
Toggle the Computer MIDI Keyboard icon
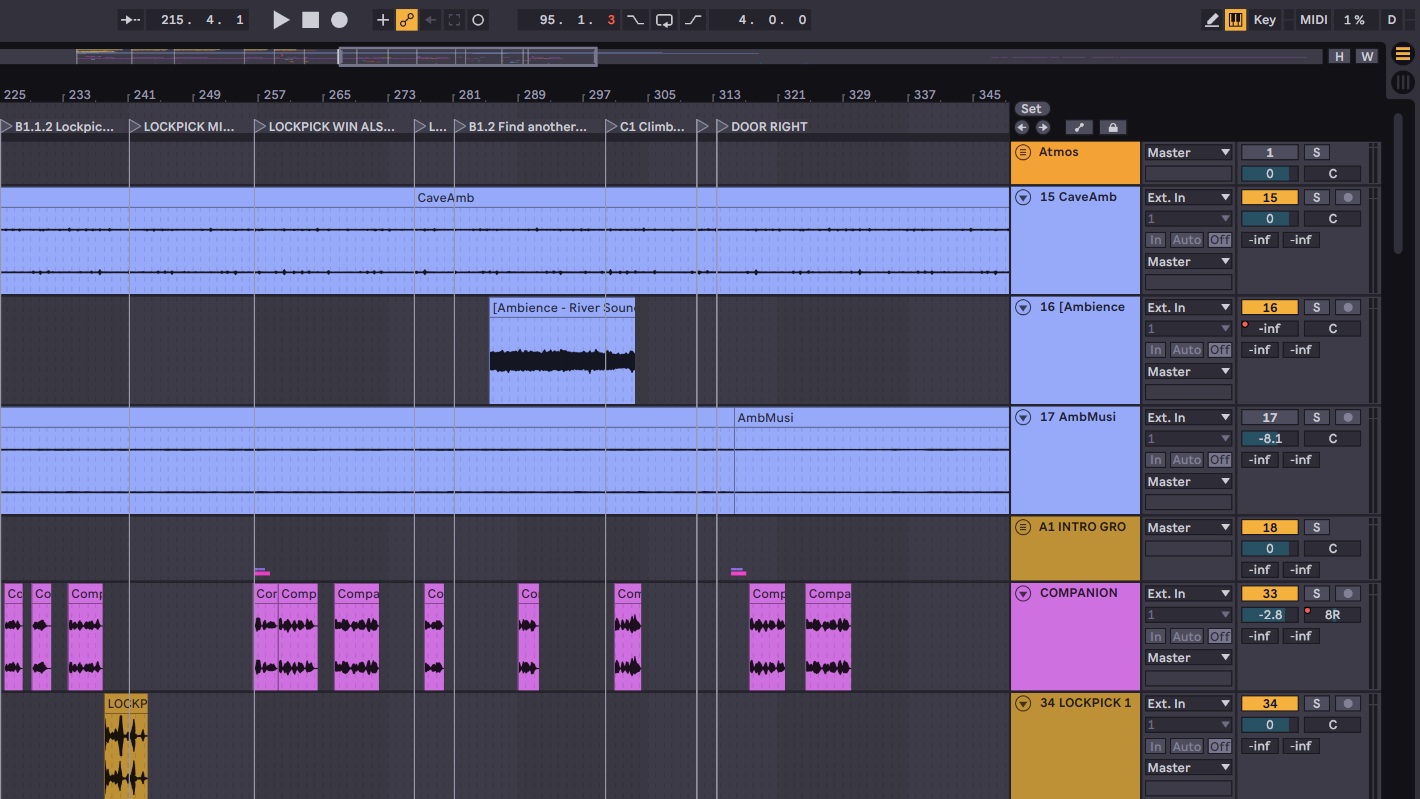pos(1236,20)
